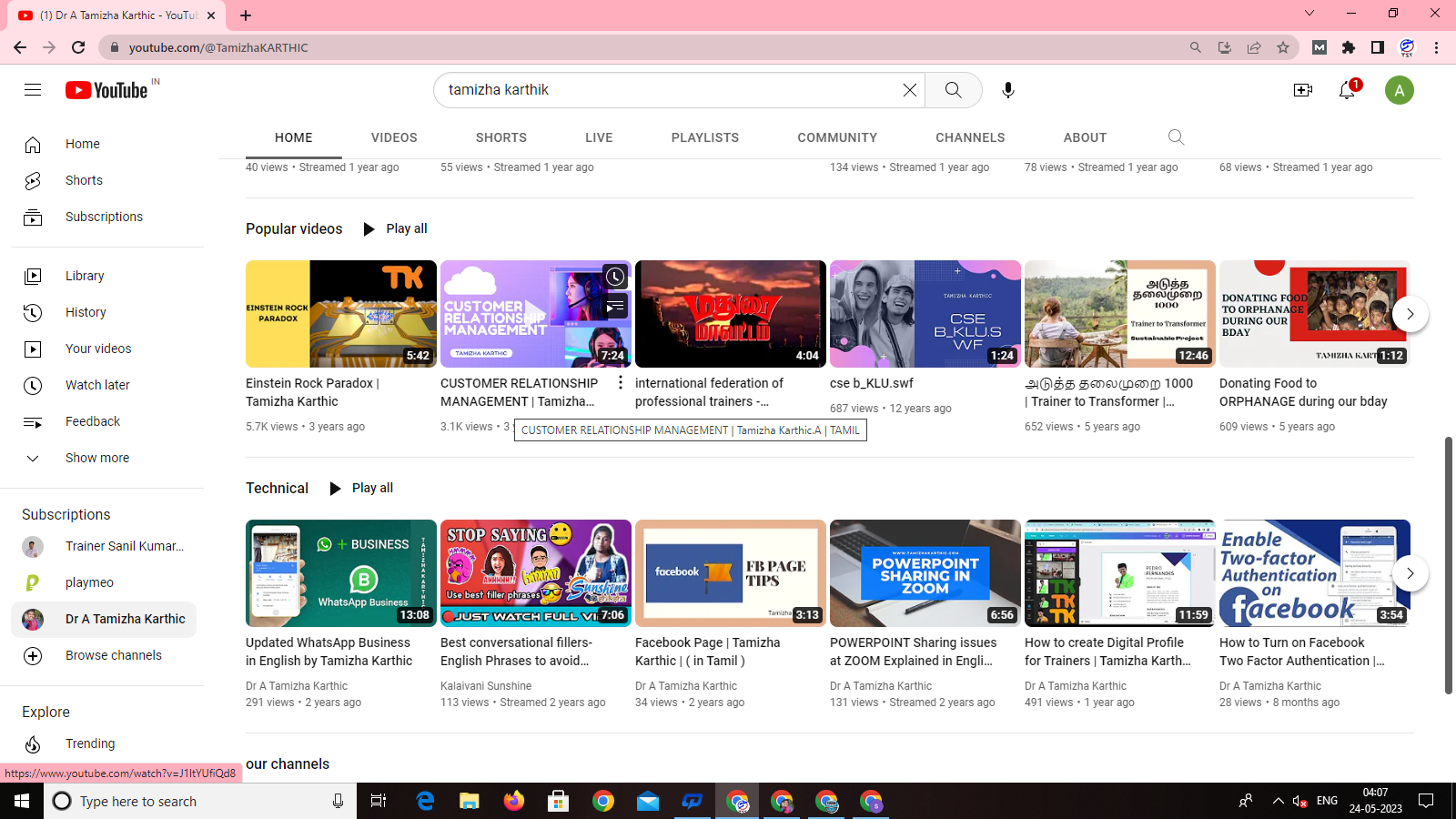Add CRM video to queue
Viewport: 1456px width, 819px height.
pos(615,307)
